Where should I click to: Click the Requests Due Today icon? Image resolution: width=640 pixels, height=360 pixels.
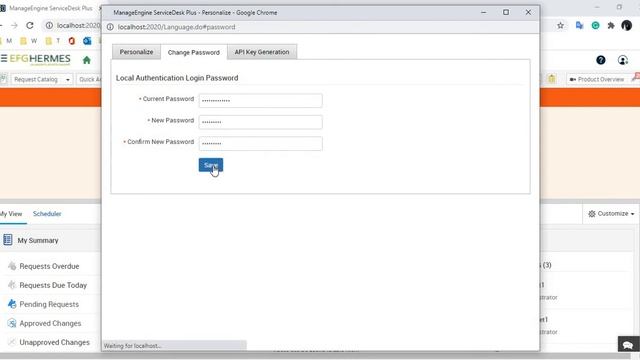click(x=12, y=285)
